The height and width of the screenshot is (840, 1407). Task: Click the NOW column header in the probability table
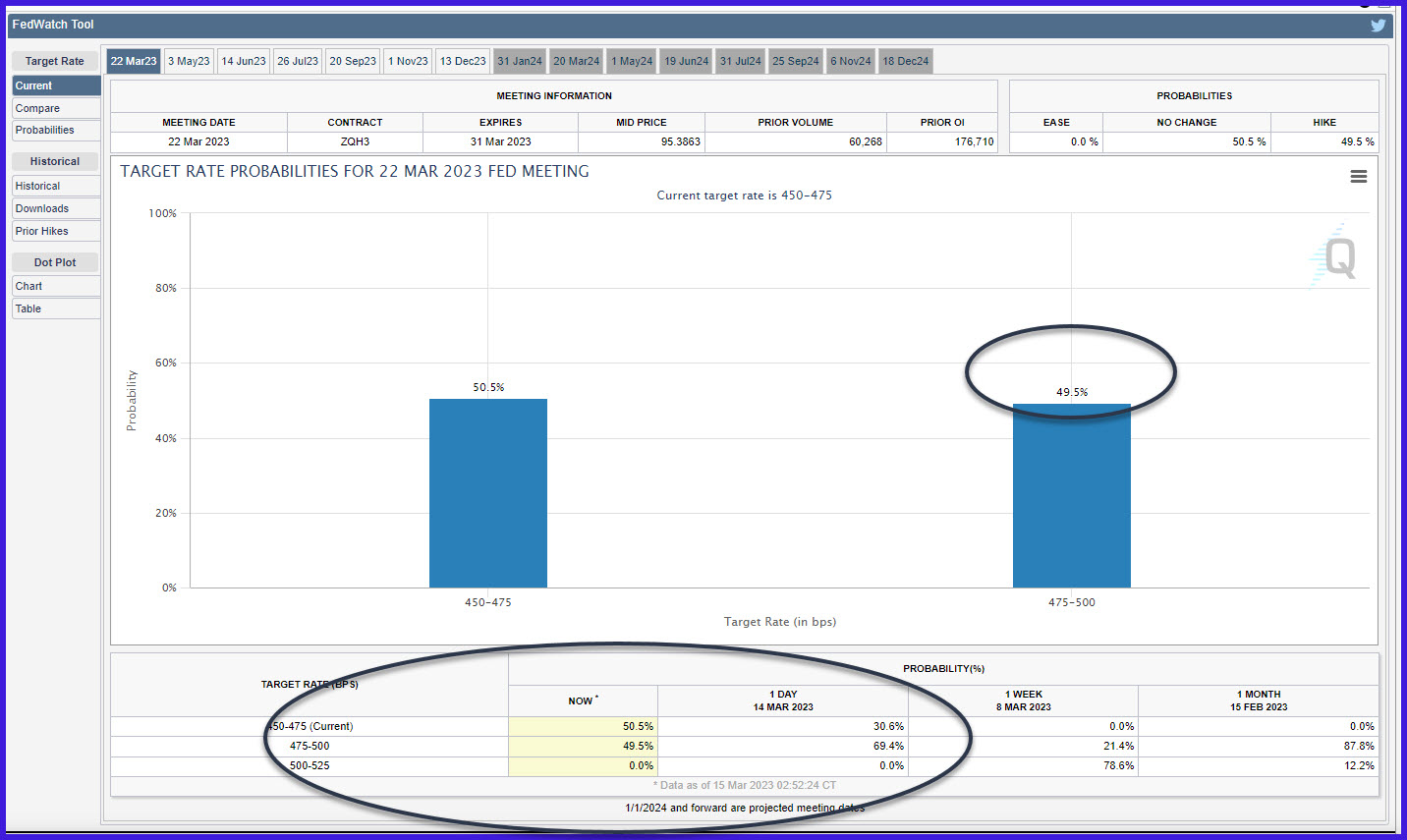583,700
